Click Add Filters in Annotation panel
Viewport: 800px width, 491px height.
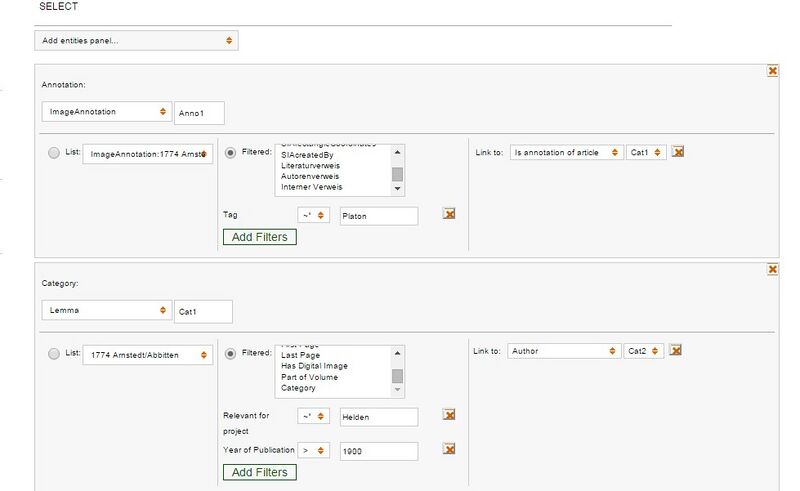pos(260,237)
